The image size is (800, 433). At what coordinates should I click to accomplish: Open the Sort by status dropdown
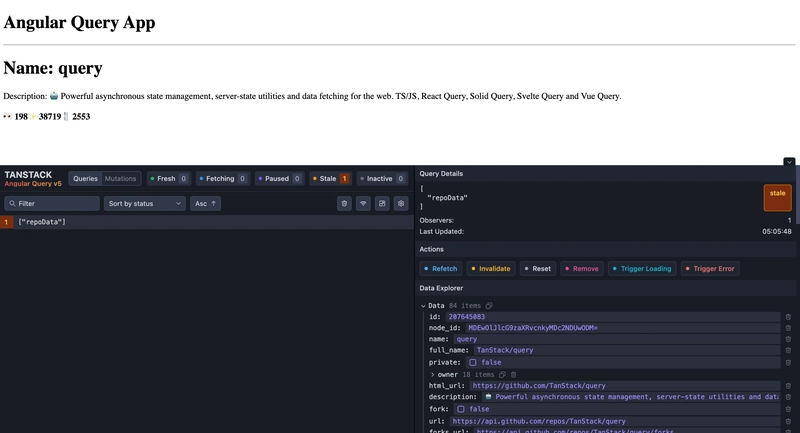[145, 203]
